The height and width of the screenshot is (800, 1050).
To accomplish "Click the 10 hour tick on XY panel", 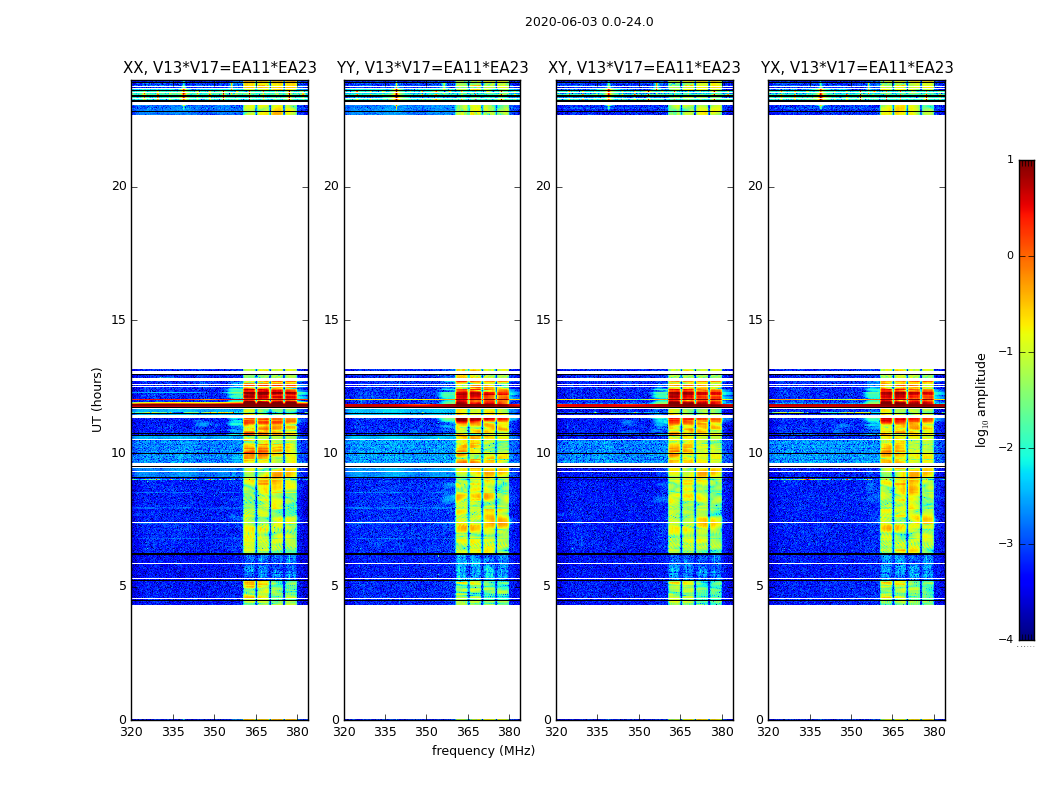I will pyautogui.click(x=543, y=453).
